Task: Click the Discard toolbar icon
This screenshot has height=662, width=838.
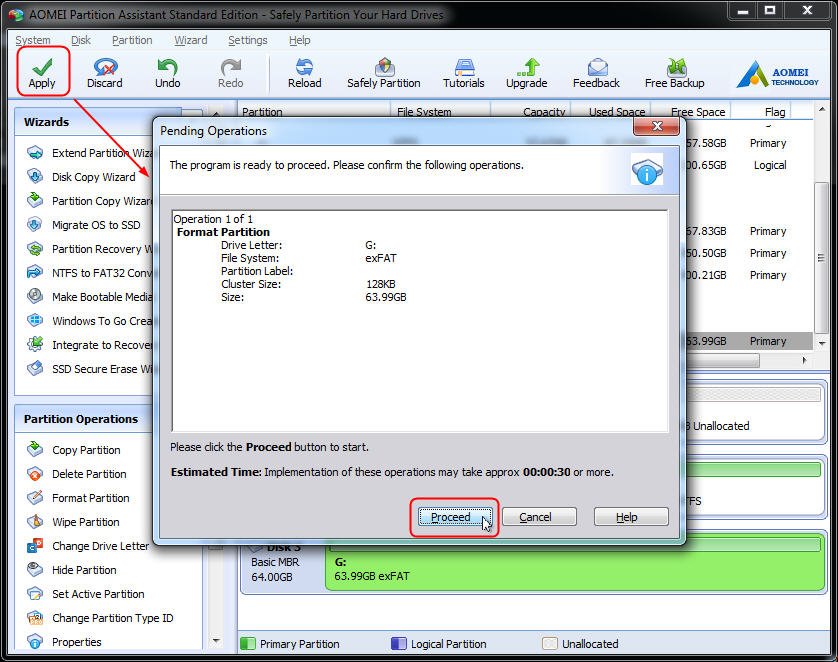Action: [x=105, y=73]
